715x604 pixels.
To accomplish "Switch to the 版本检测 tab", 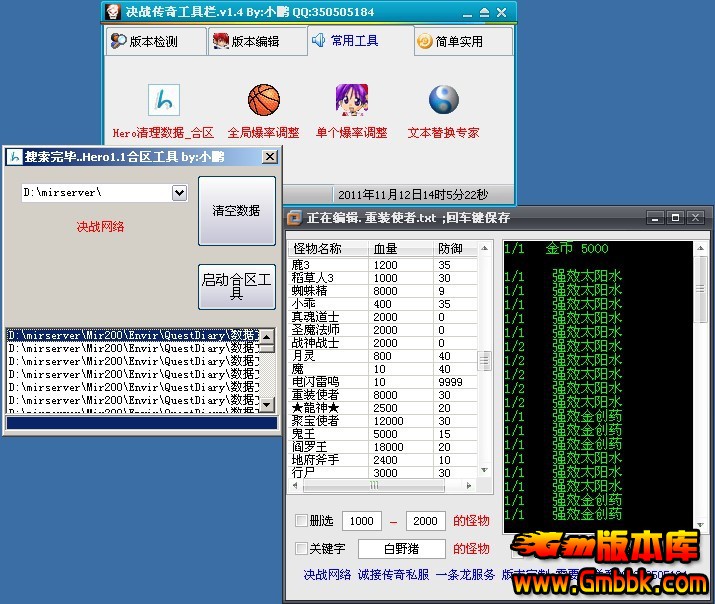I will click(145, 41).
